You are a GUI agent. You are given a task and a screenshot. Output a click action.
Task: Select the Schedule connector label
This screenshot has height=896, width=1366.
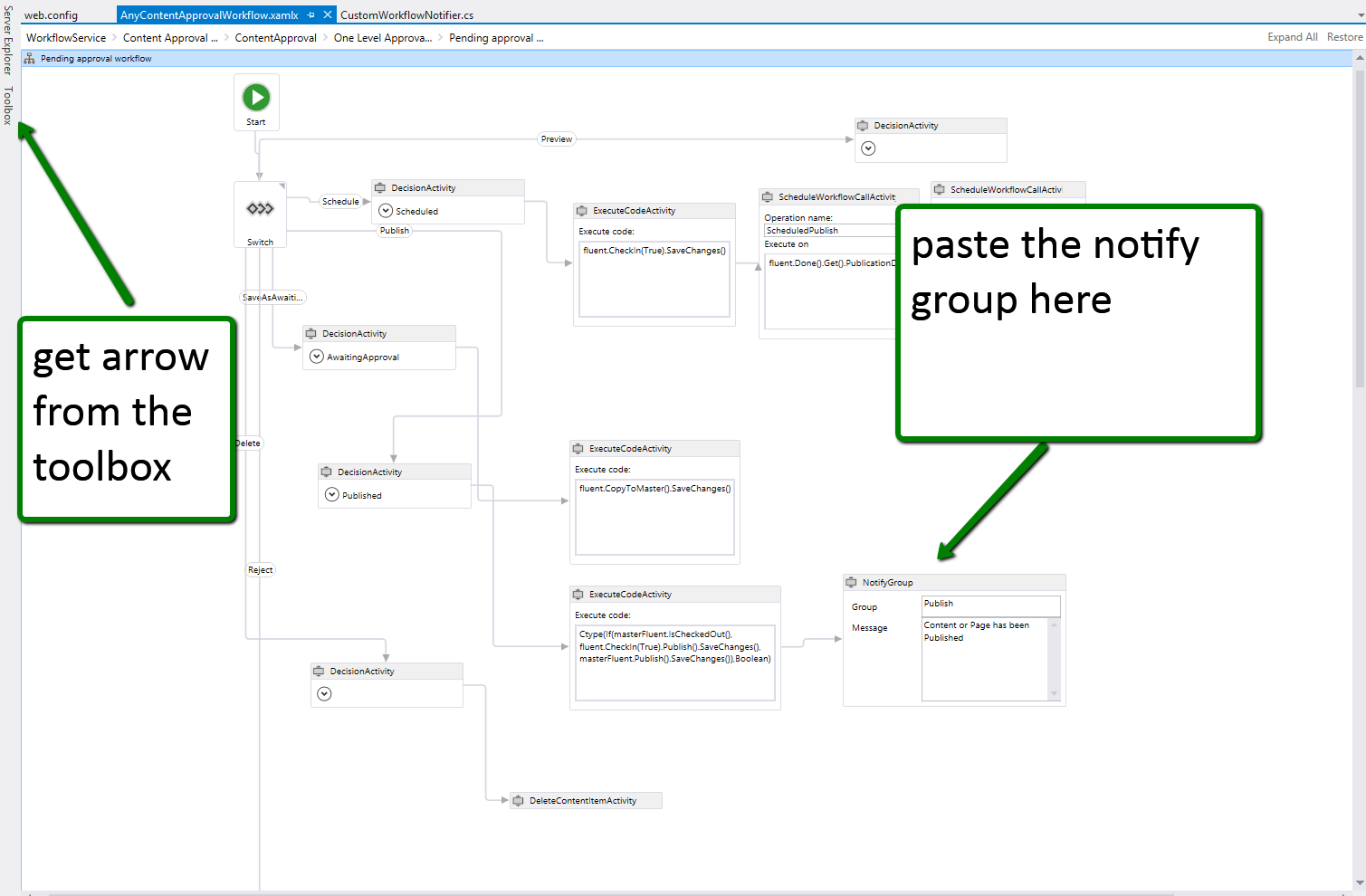340,202
